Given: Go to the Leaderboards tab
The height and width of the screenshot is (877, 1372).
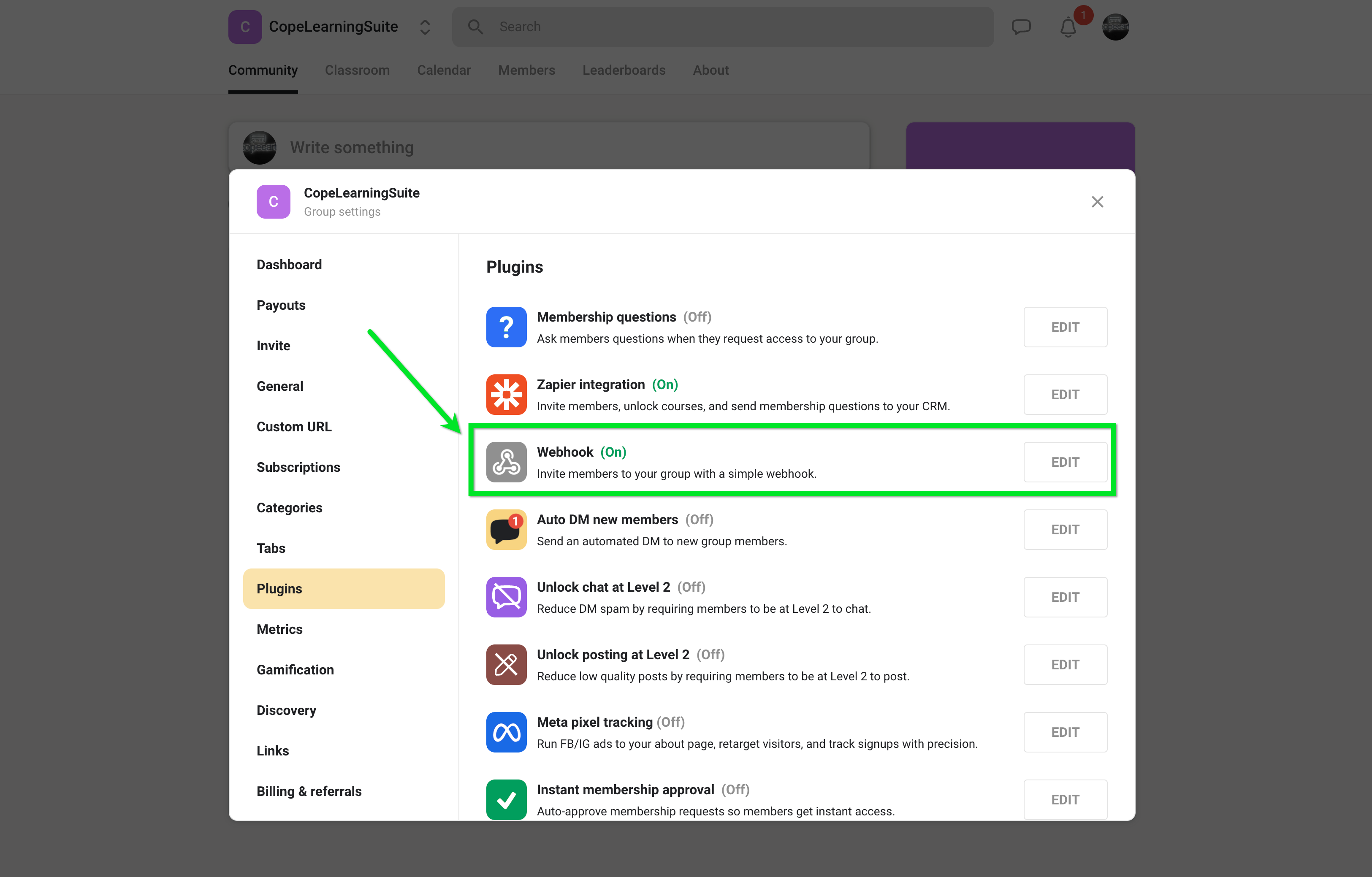Looking at the screenshot, I should (x=624, y=70).
